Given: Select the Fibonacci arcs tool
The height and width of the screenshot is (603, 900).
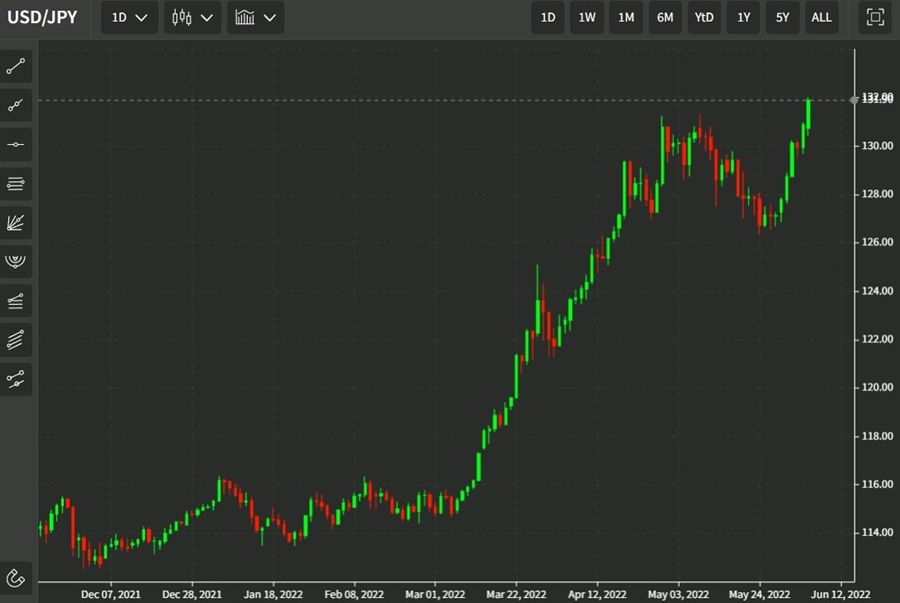Looking at the screenshot, I should (x=16, y=262).
